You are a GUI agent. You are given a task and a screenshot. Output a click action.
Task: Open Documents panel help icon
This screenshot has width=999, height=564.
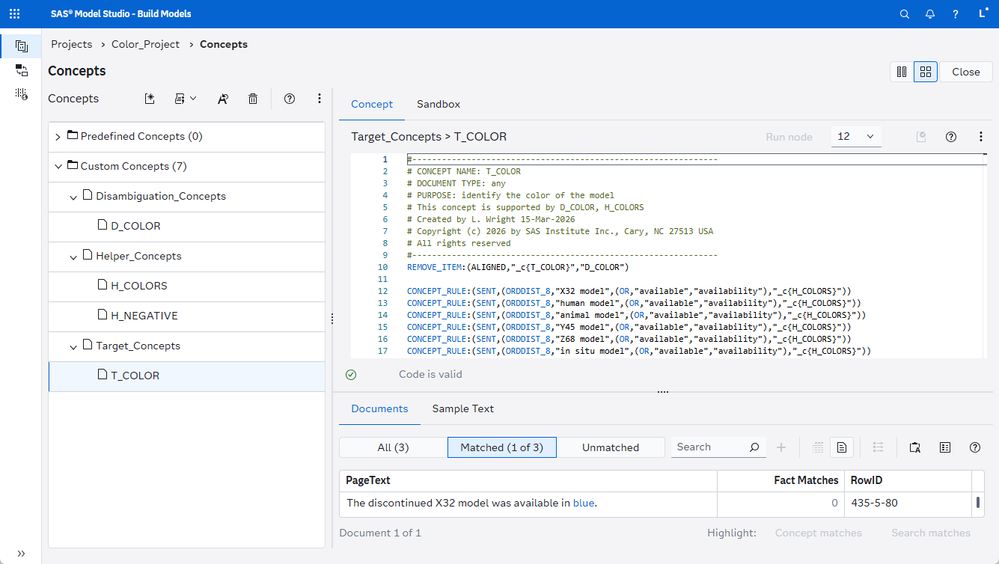click(x=975, y=447)
